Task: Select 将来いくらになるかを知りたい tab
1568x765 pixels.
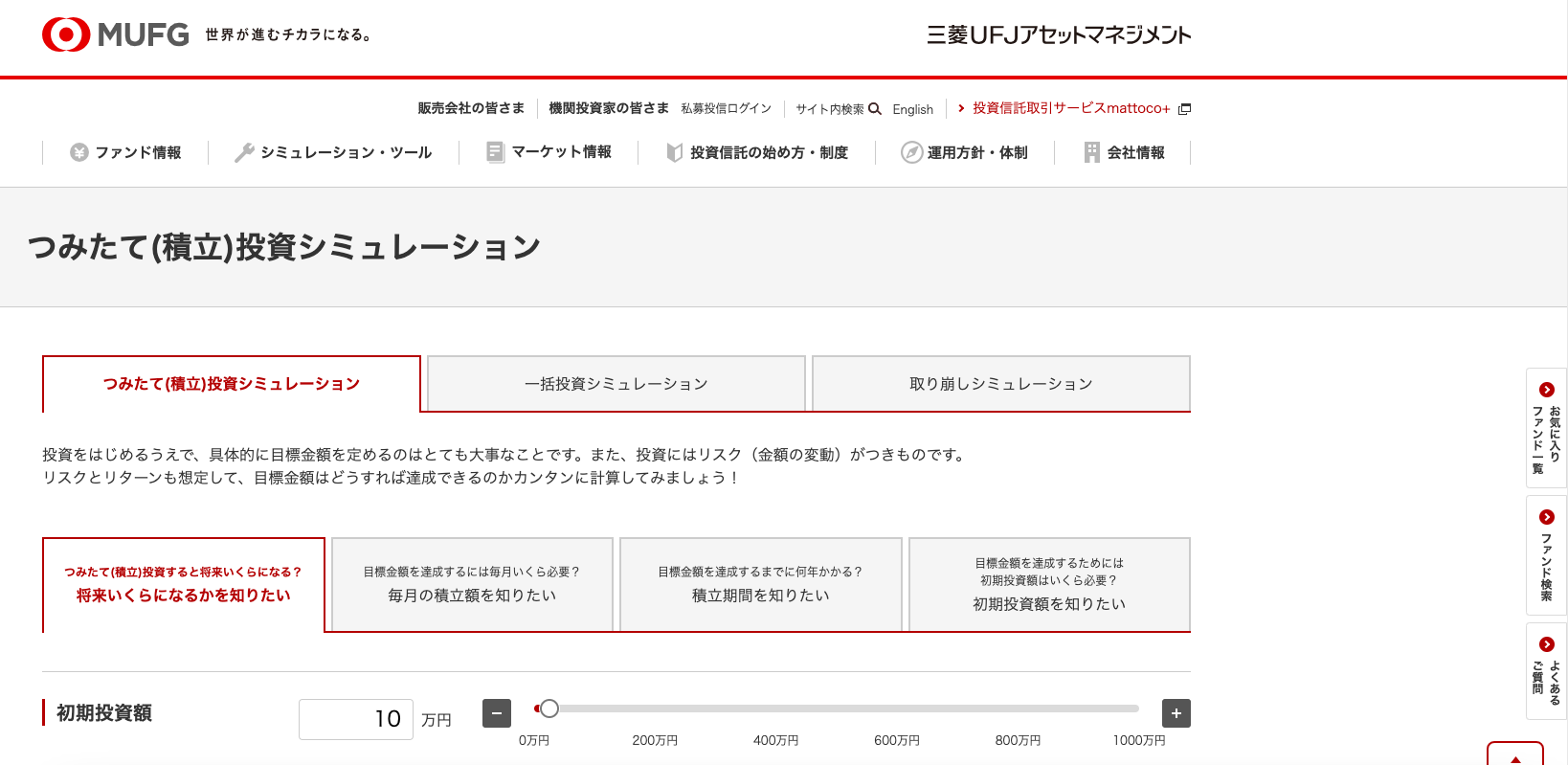Action: [x=184, y=585]
